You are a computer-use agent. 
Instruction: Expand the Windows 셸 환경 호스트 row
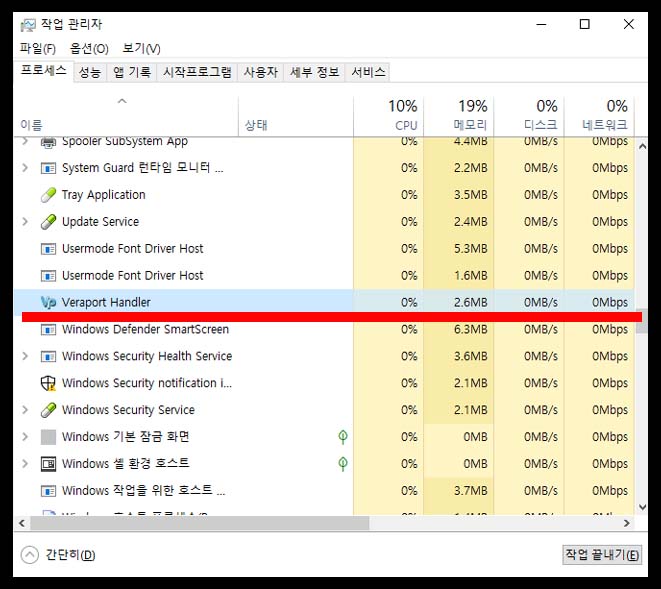[x=25, y=464]
